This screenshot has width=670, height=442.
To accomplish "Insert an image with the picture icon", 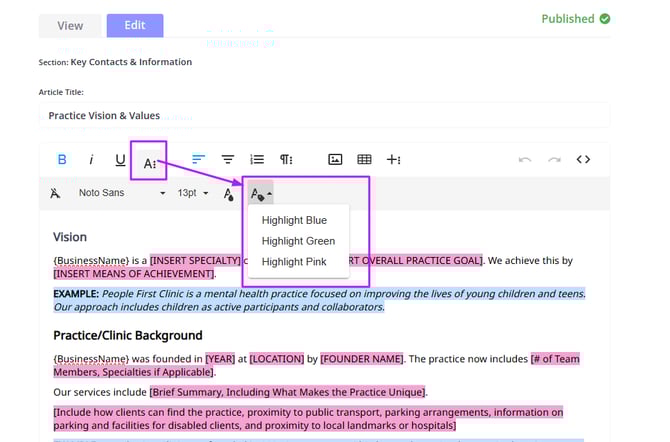I will tap(336, 160).
